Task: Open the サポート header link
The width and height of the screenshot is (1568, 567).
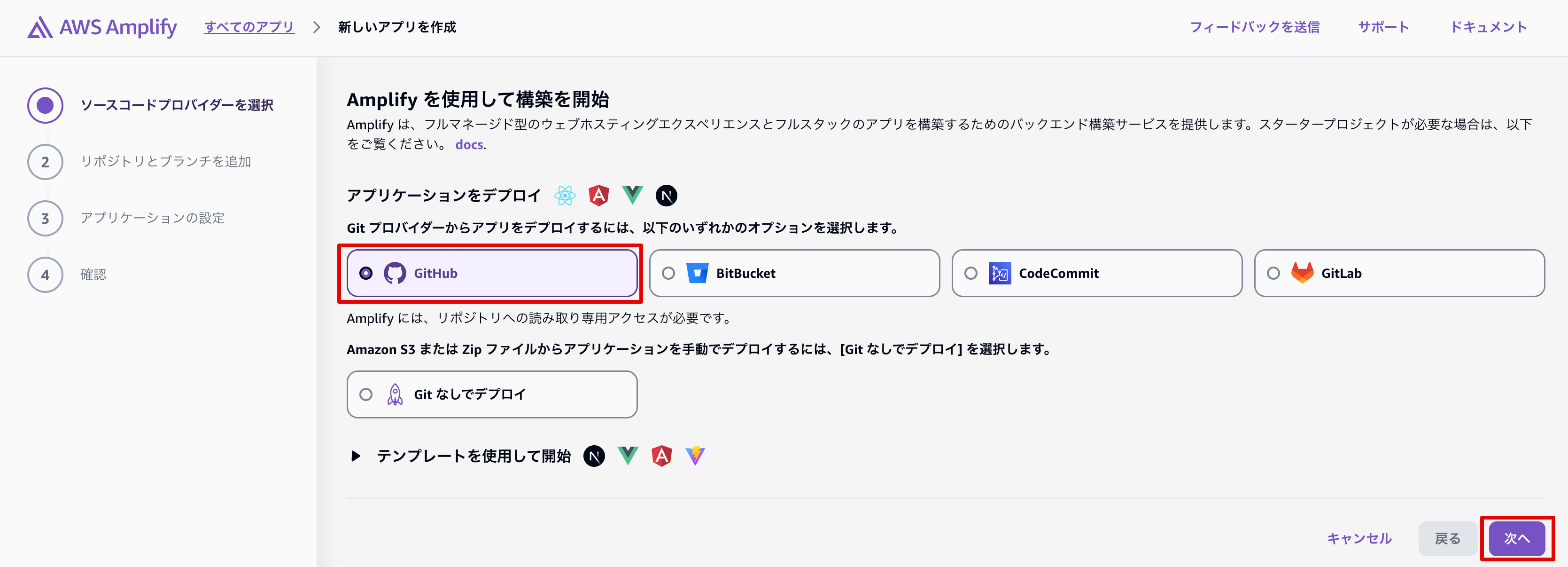Action: click(1383, 27)
